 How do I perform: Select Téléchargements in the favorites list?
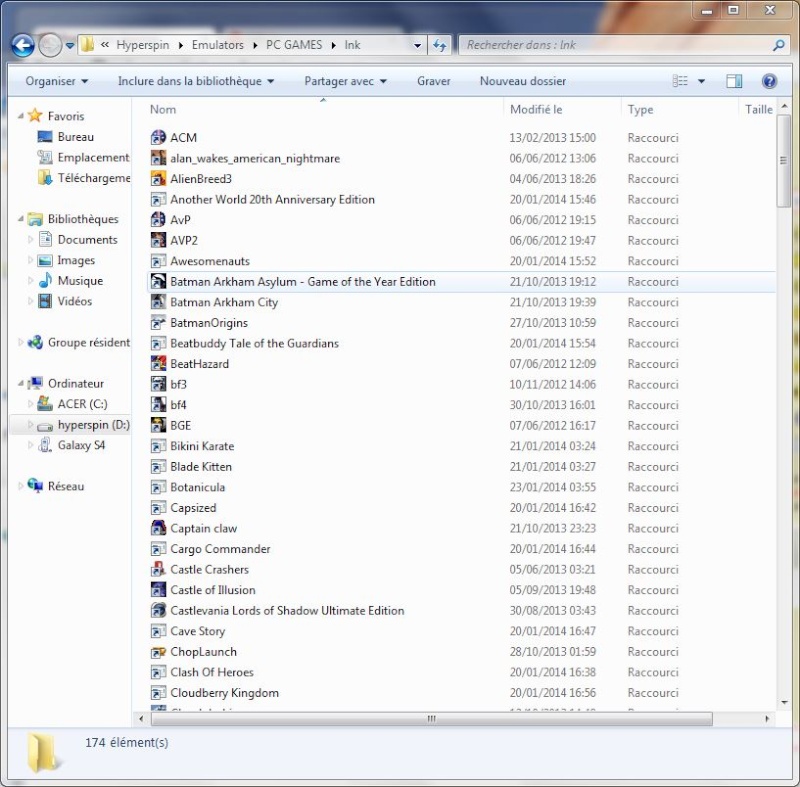(x=94, y=178)
